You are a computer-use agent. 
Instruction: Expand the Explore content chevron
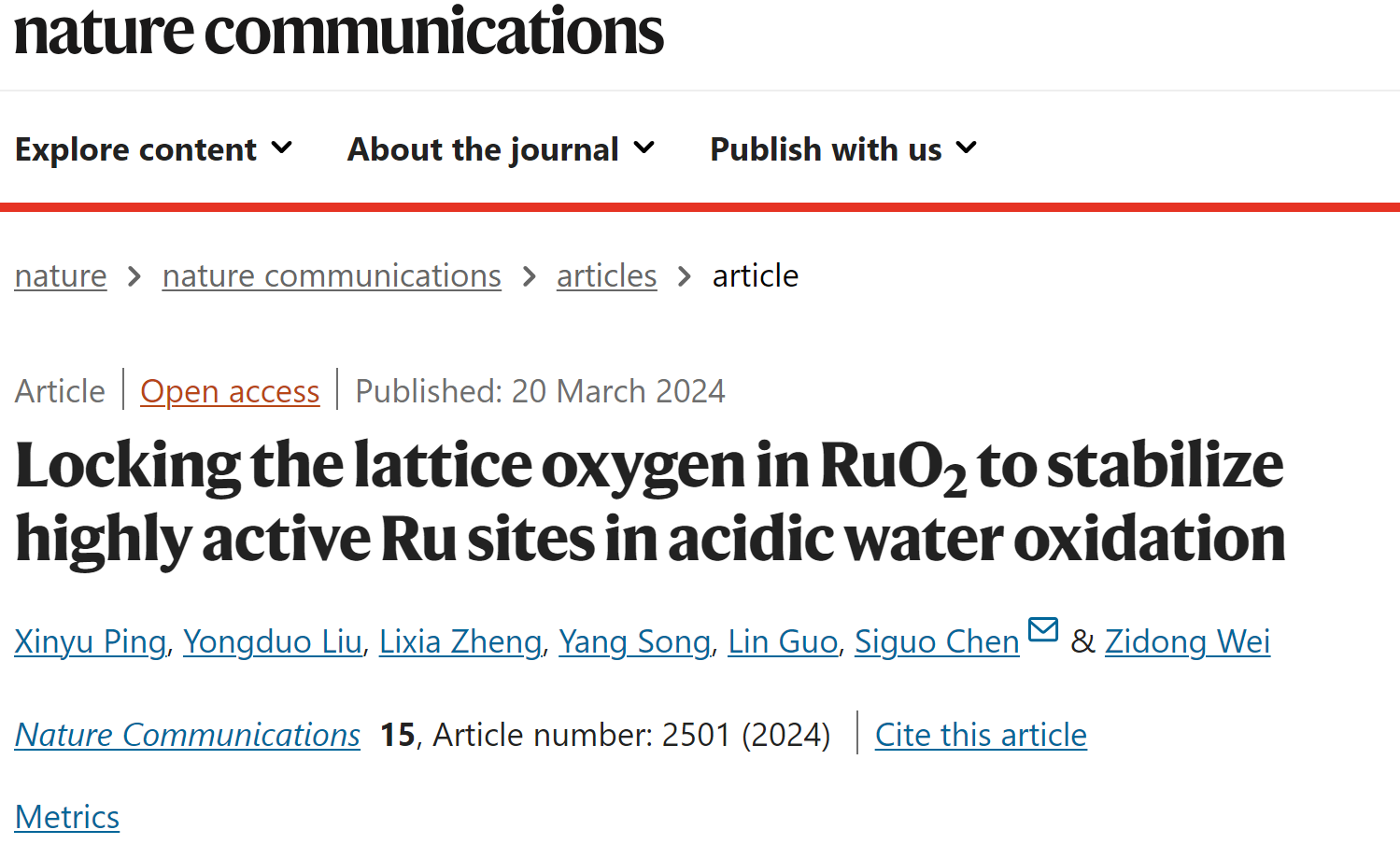(281, 148)
